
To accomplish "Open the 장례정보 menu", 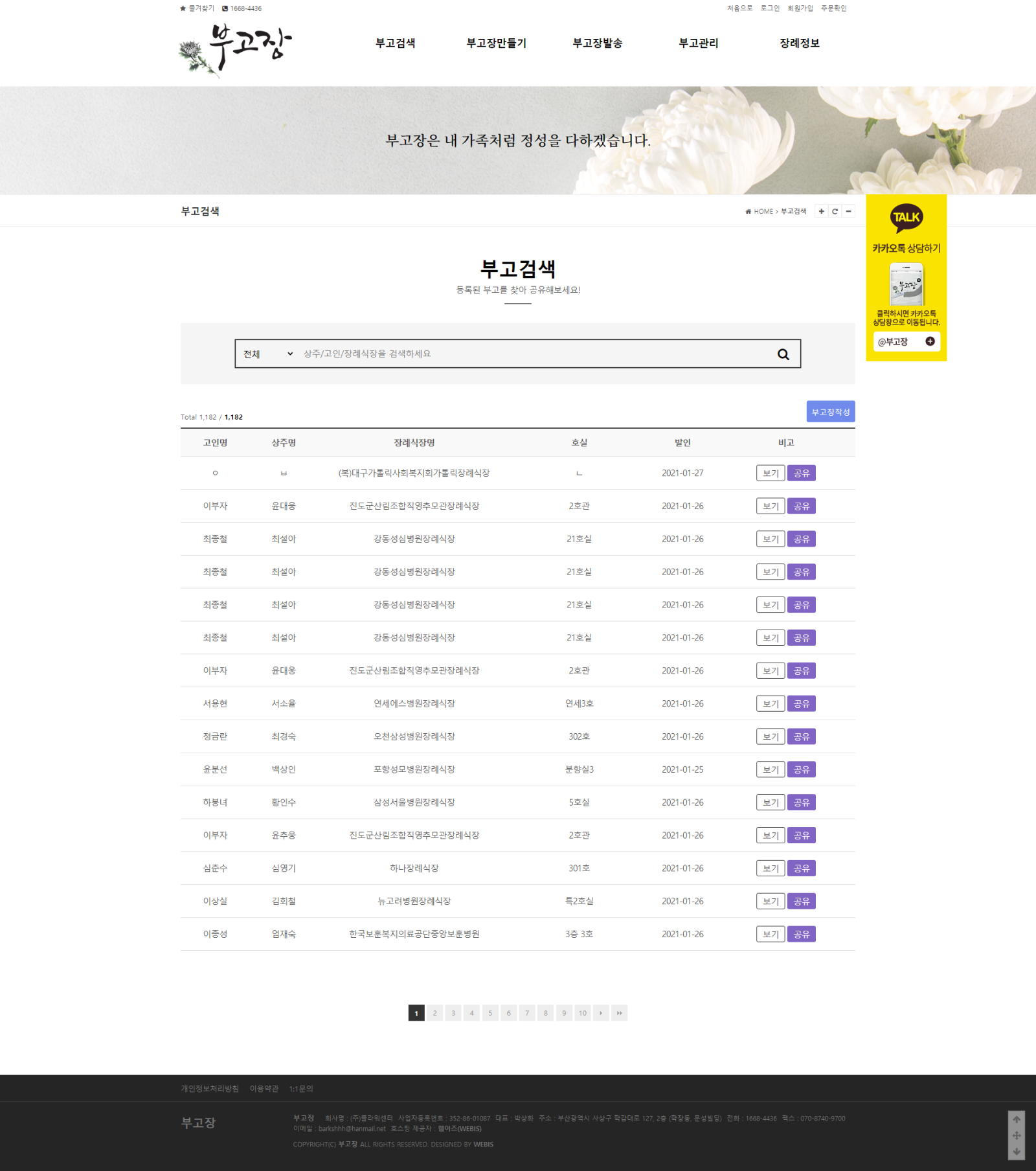I will click(x=799, y=43).
